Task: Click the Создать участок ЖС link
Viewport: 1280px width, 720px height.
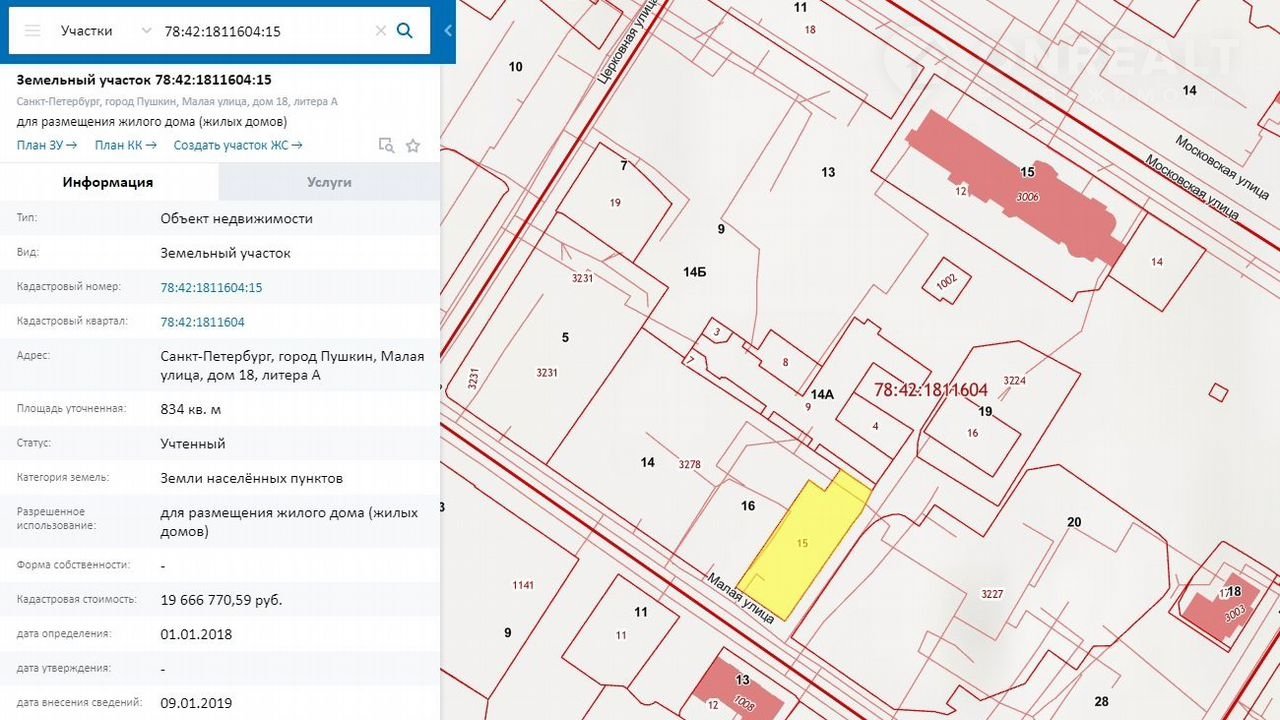Action: [237, 145]
